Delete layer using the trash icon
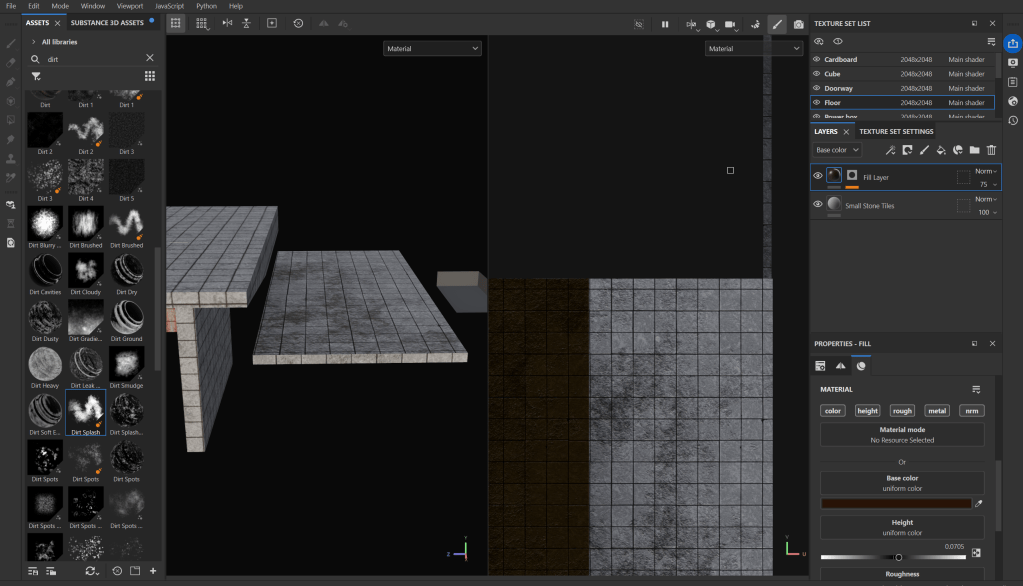Screen dimensions: 1023x586 [x=992, y=150]
